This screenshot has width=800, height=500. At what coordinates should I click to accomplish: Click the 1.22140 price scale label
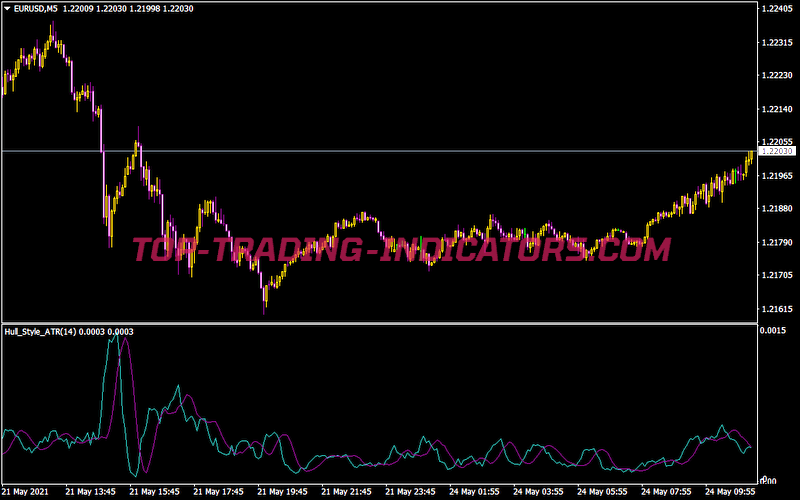click(x=776, y=108)
